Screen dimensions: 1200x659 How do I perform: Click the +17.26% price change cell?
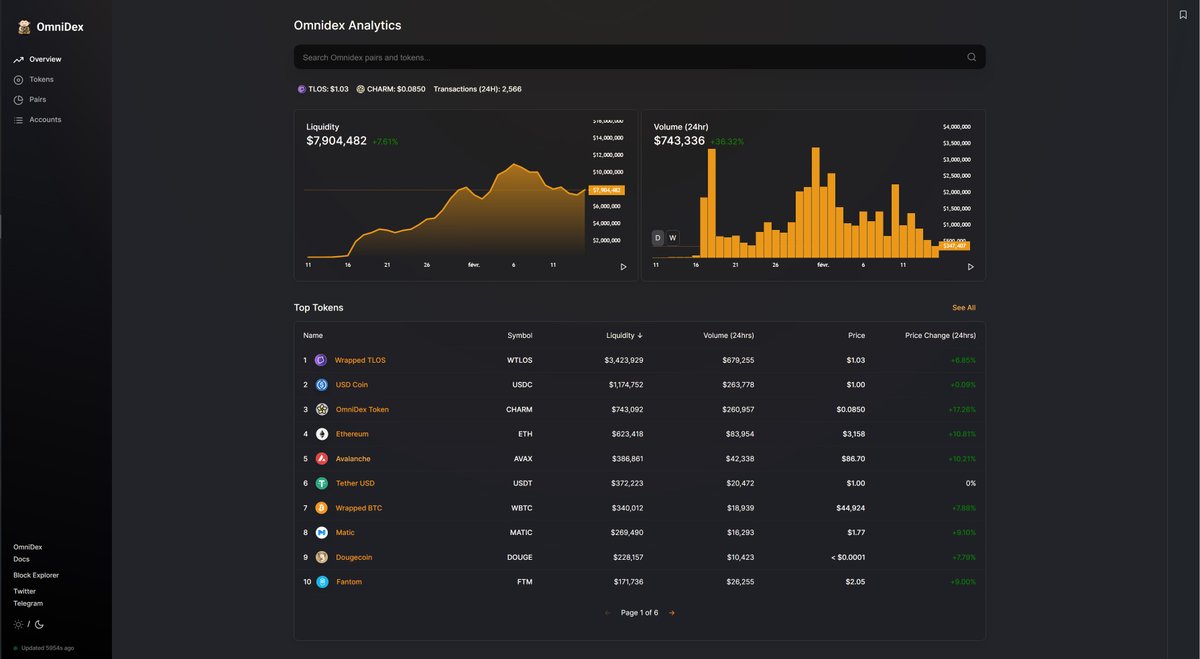[961, 410]
